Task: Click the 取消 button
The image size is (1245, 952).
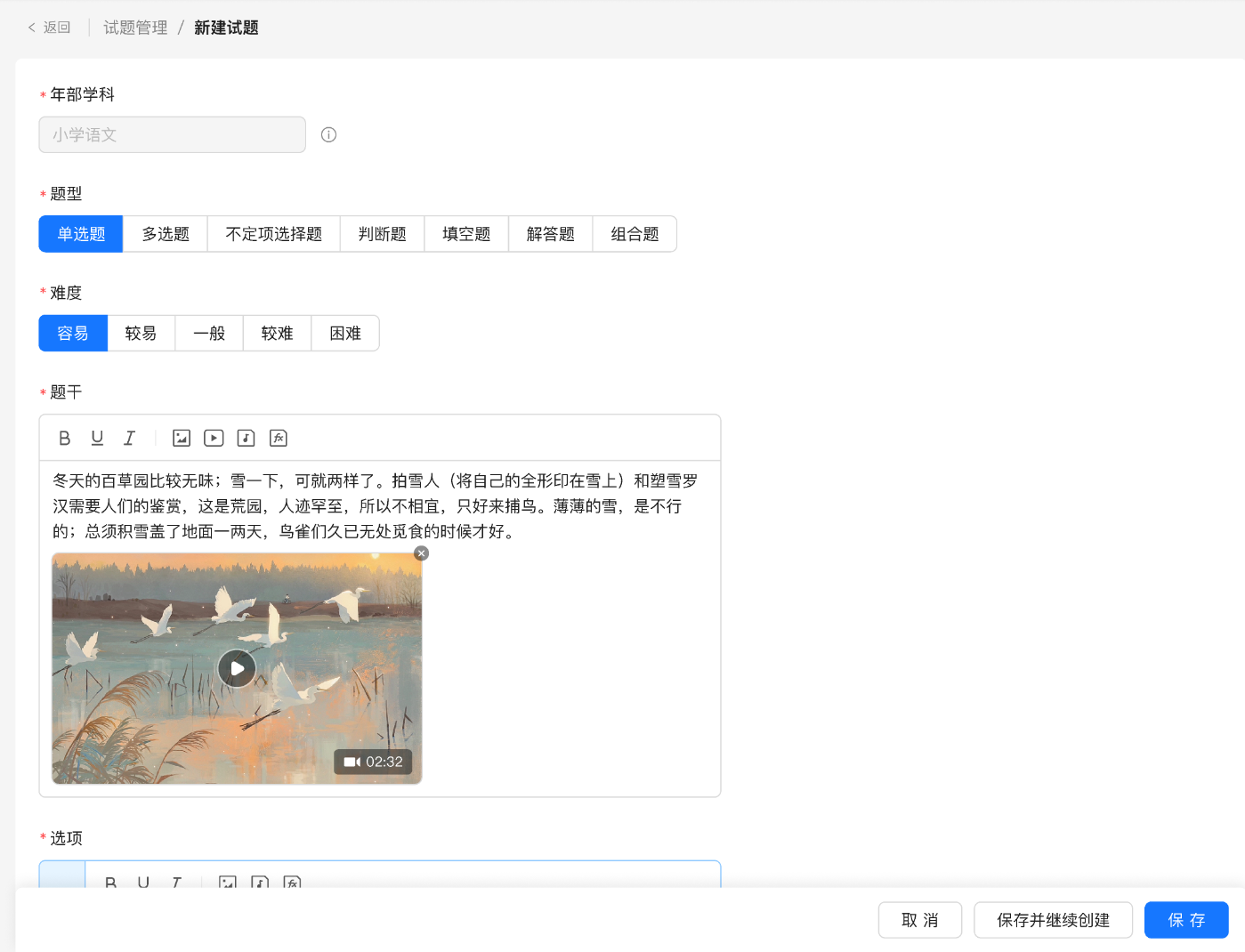Action: (x=920, y=920)
